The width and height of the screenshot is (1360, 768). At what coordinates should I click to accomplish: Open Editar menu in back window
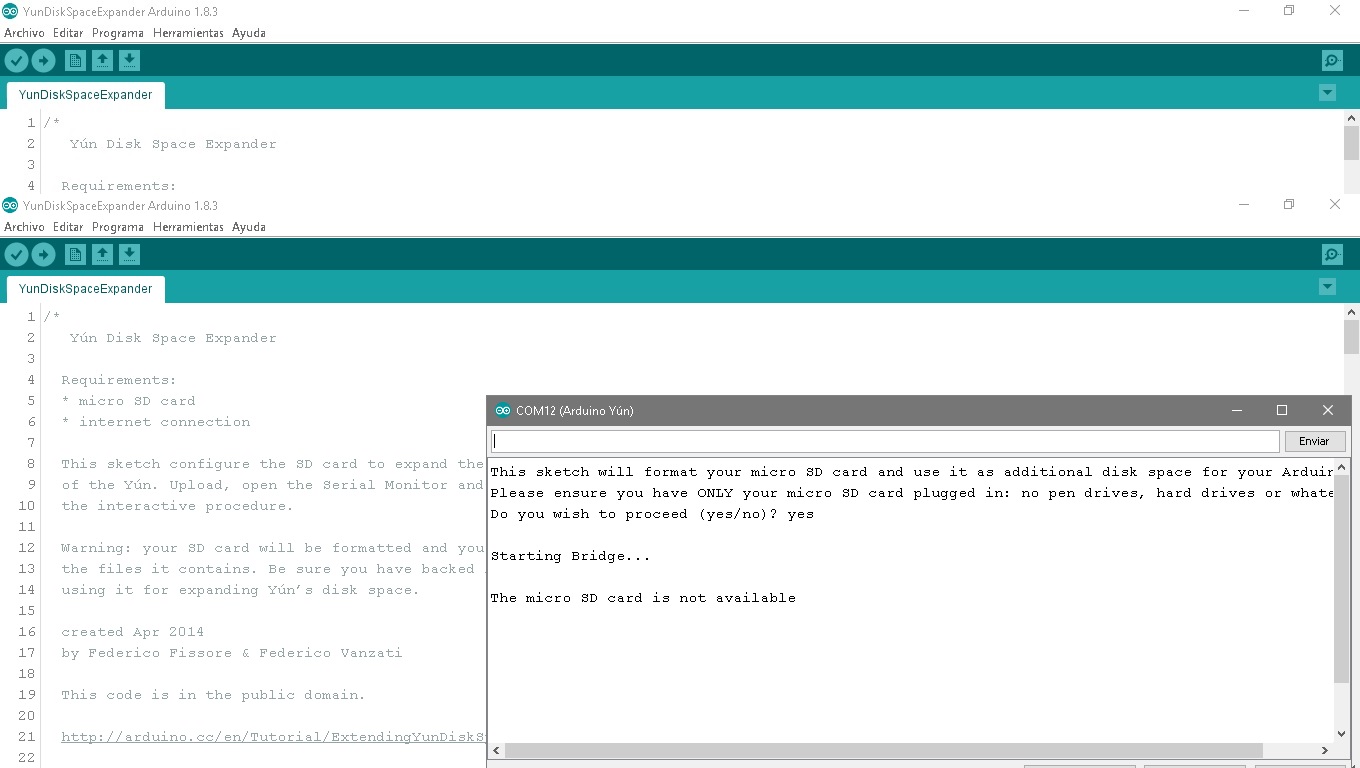68,33
